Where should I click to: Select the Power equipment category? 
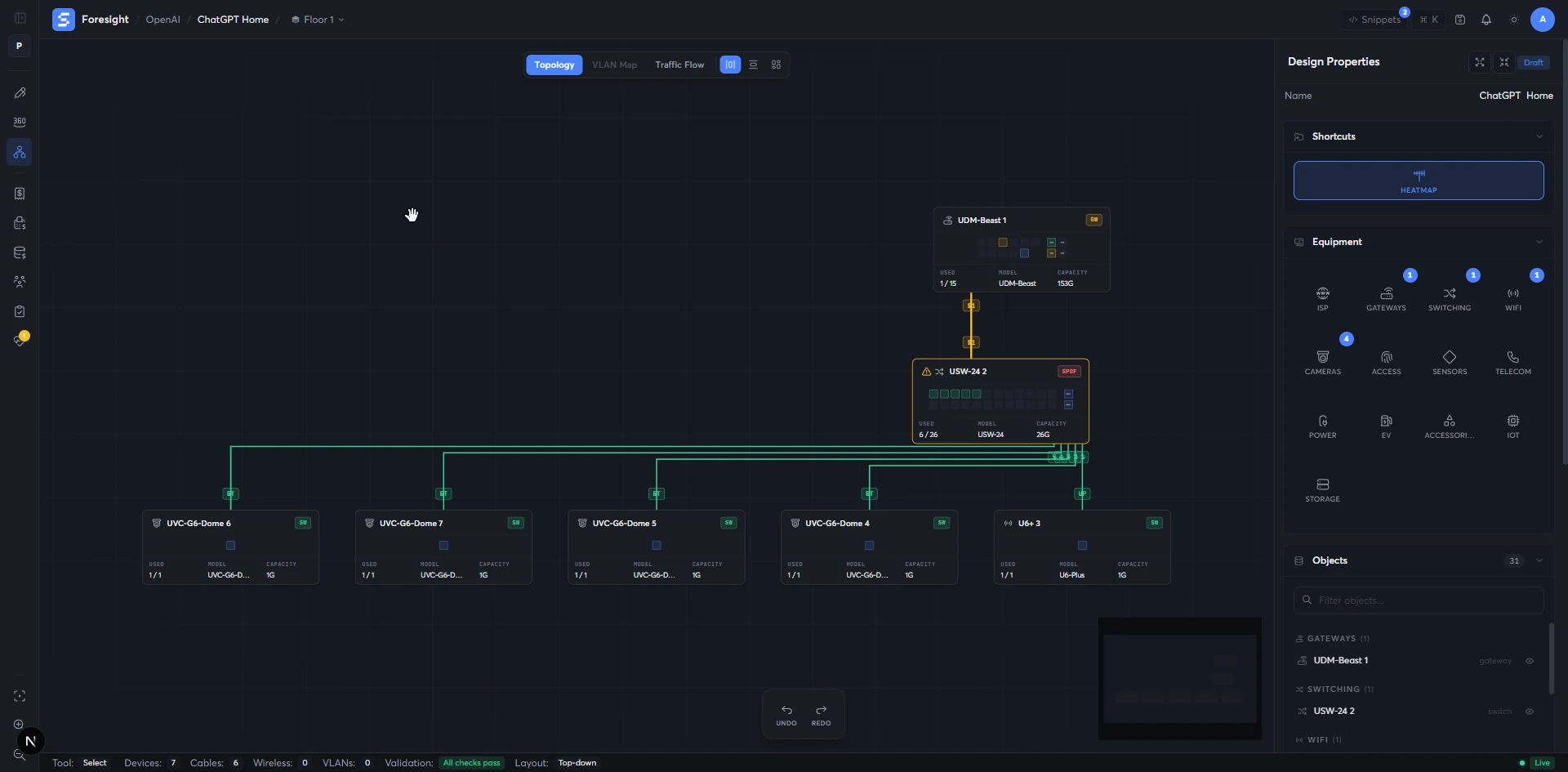point(1323,426)
